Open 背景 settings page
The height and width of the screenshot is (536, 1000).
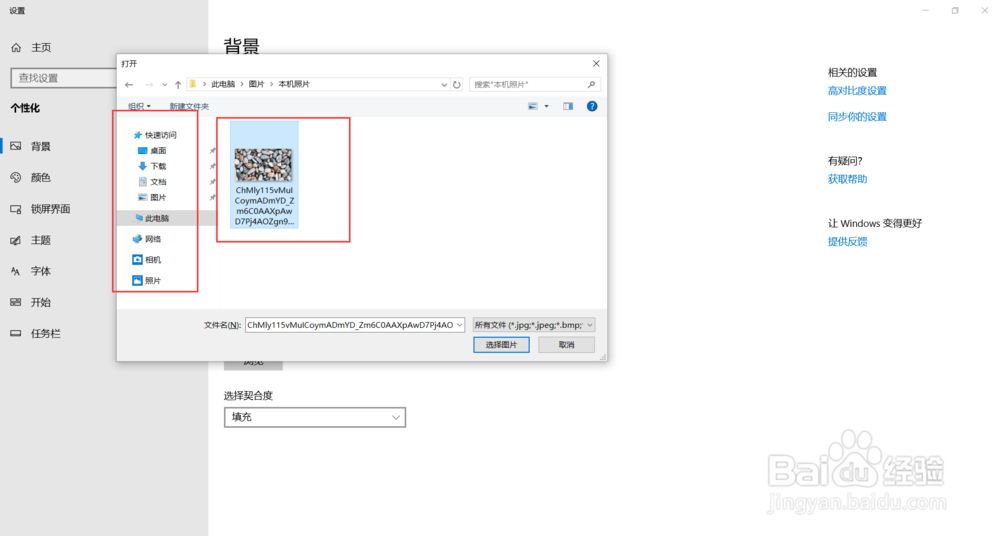(x=41, y=146)
